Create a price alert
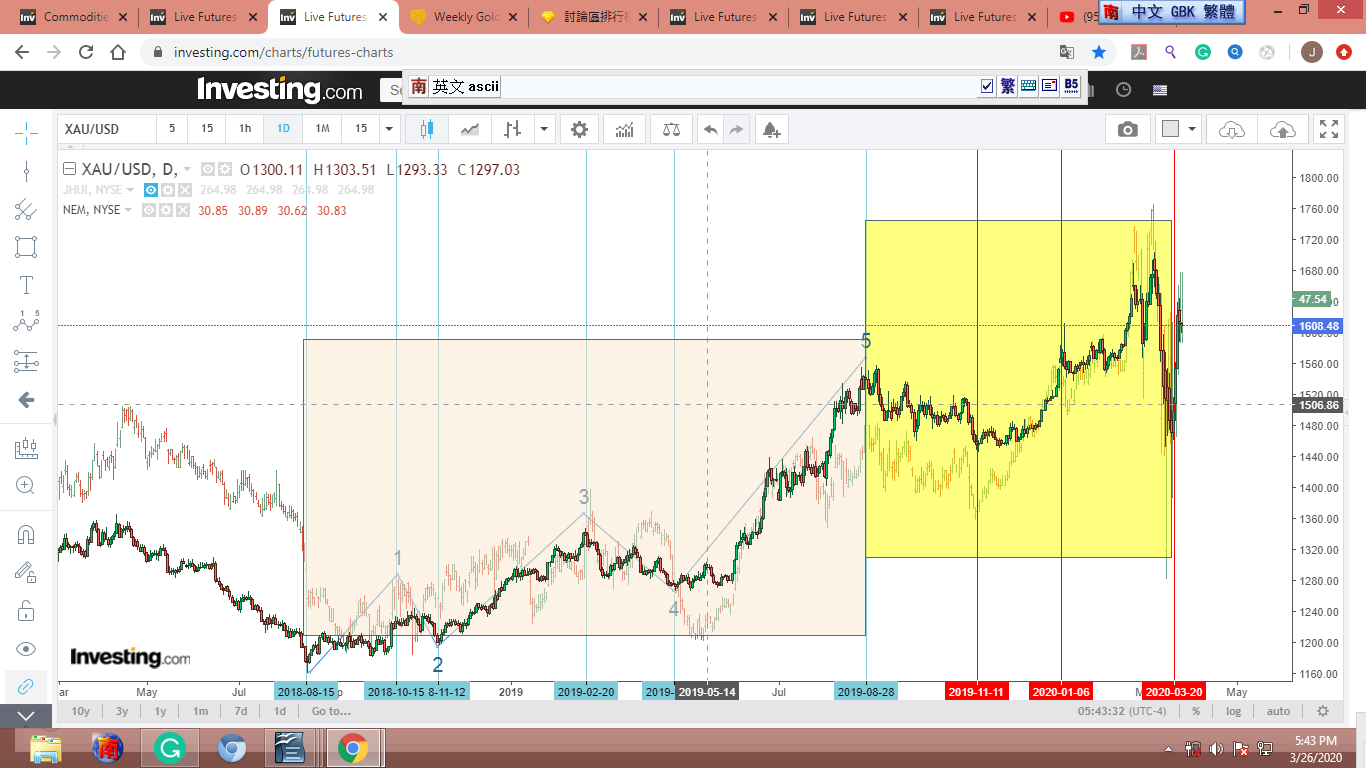 [x=770, y=129]
